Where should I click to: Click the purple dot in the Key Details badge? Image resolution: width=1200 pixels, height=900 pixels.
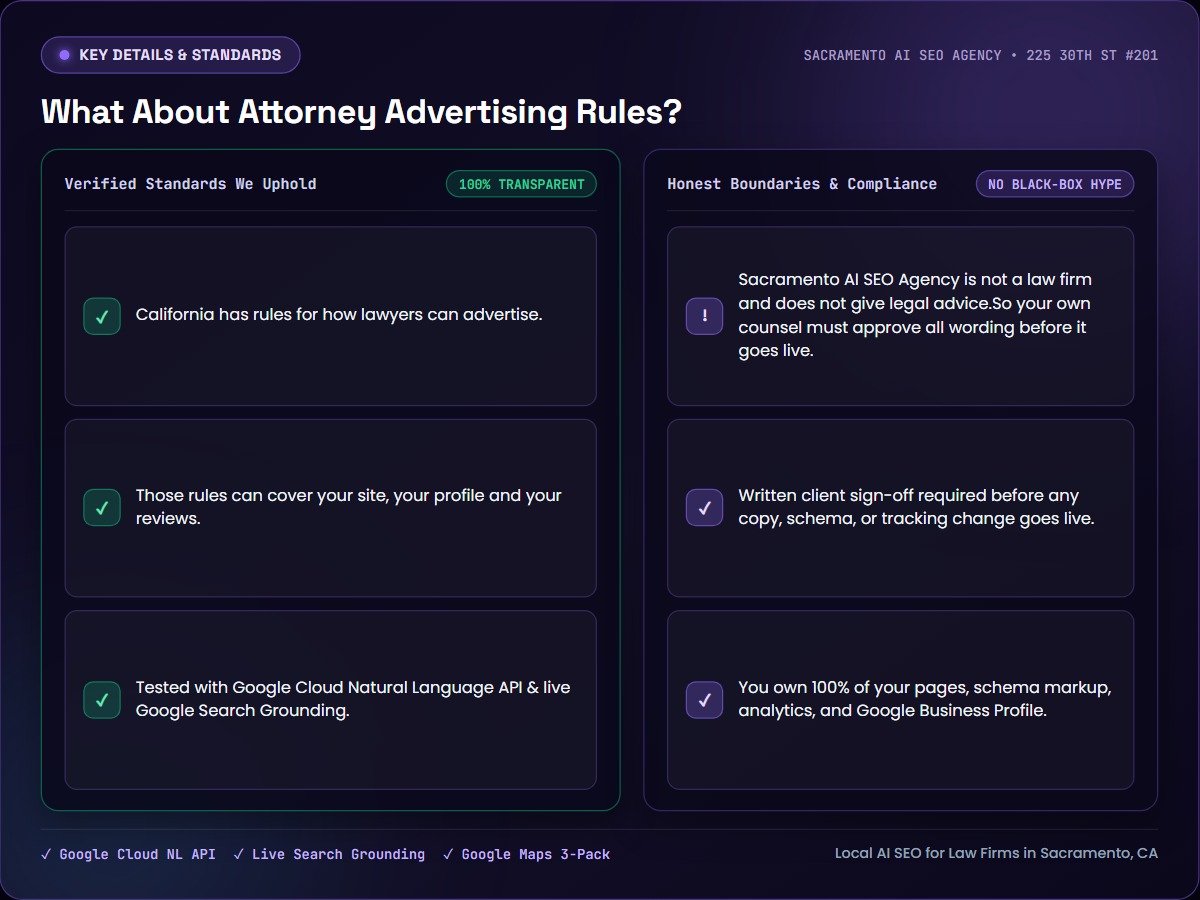65,55
